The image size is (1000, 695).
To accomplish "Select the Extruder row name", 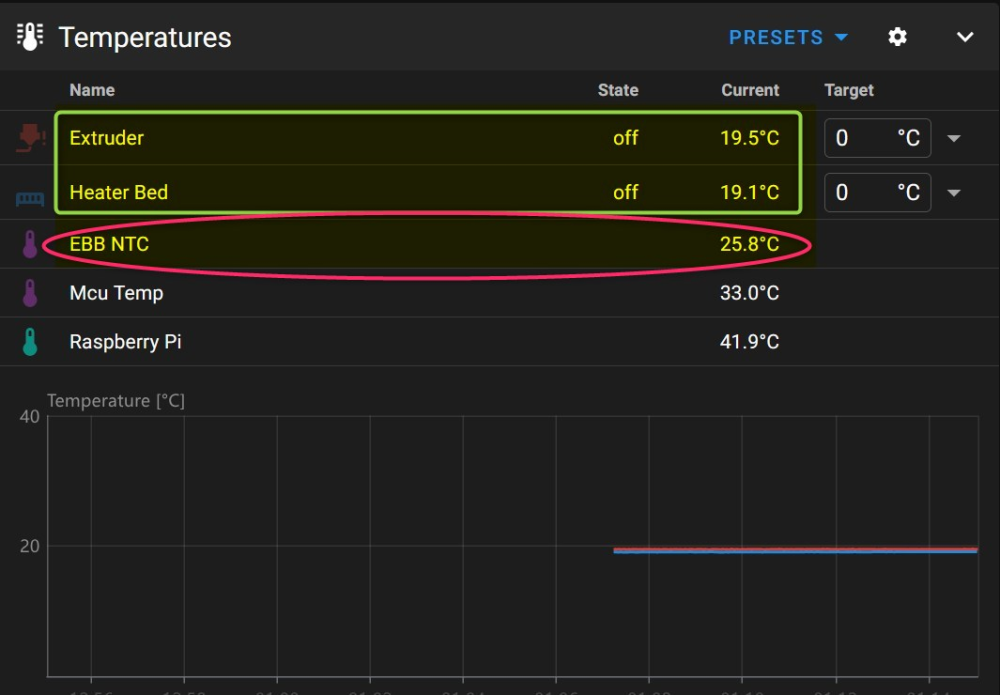I will pos(107,138).
